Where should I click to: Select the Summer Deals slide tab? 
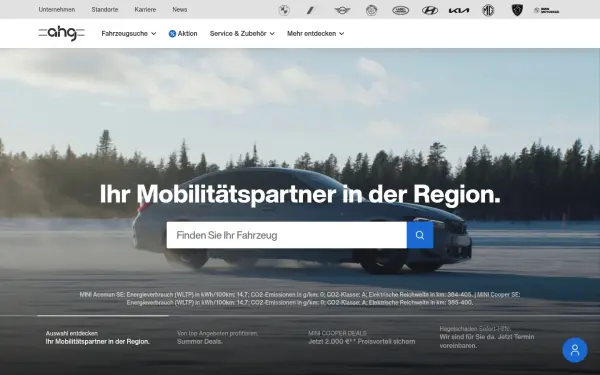pyautogui.click(x=218, y=338)
